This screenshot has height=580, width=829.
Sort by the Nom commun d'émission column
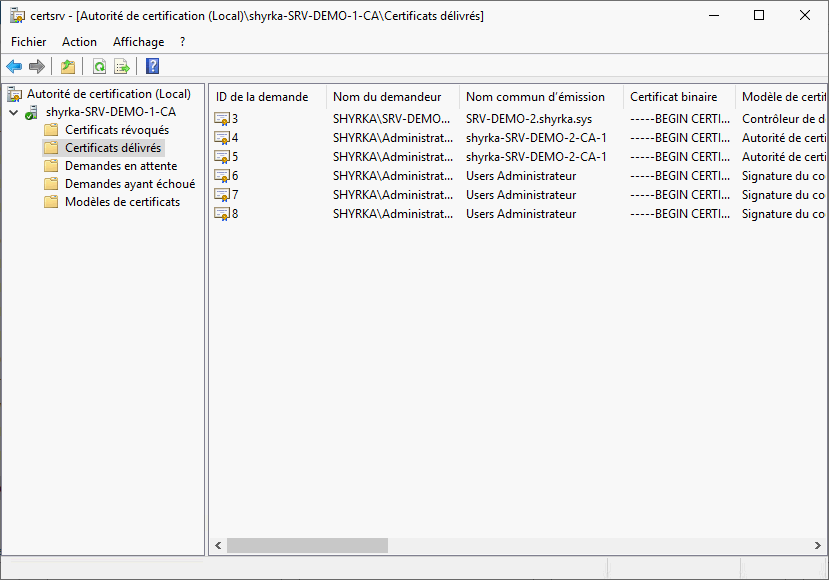point(535,97)
